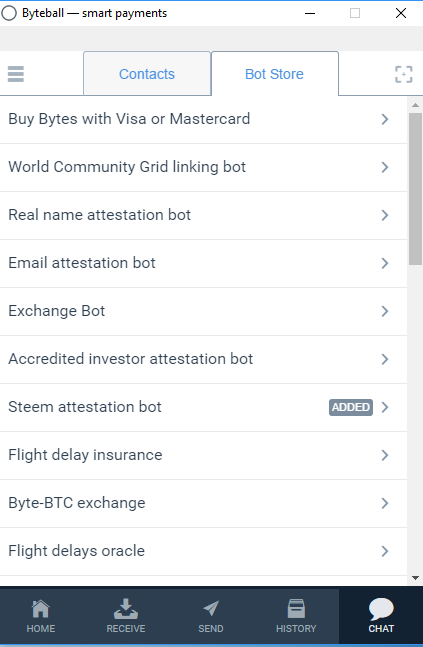The height and width of the screenshot is (647, 423).
Task: Switch to the Contacts tab
Action: (x=147, y=74)
